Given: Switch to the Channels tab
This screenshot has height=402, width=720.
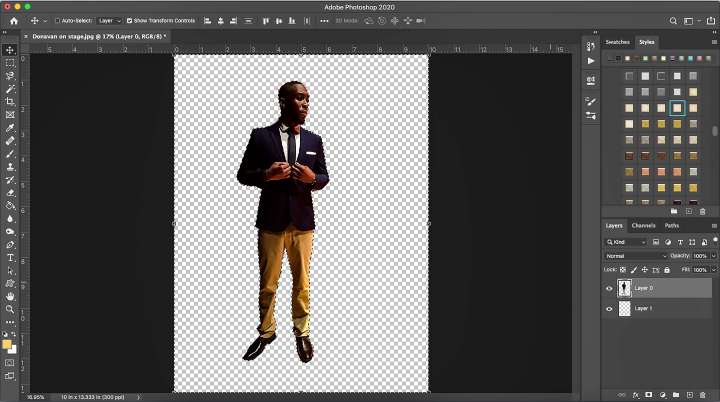Looking at the screenshot, I should coord(643,226).
